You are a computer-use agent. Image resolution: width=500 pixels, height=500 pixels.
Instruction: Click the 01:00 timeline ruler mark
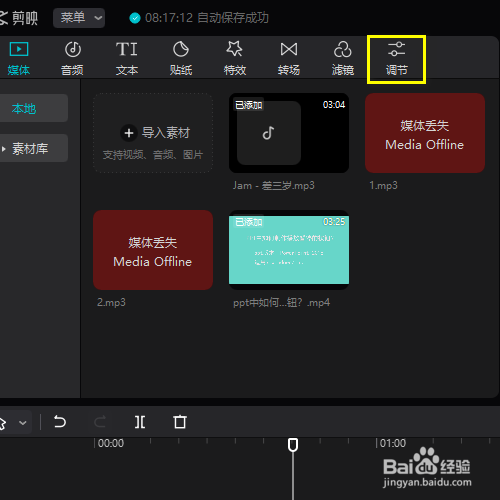(x=393, y=443)
